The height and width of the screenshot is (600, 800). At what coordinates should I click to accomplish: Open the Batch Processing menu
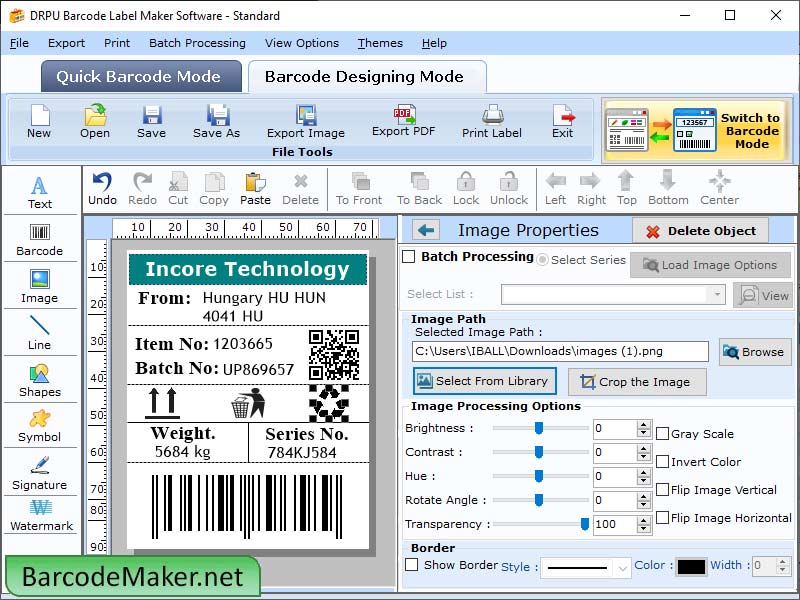[x=197, y=43]
